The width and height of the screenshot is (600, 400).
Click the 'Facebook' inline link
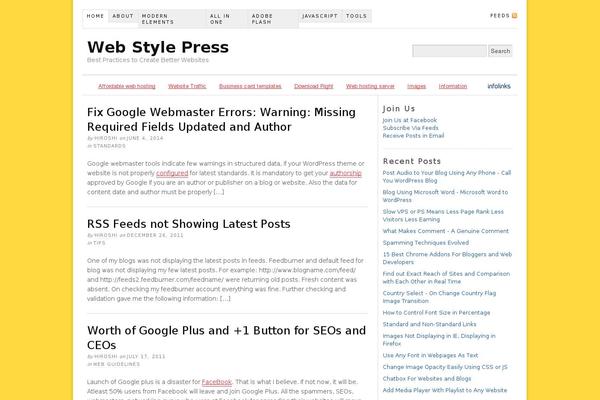217,382
